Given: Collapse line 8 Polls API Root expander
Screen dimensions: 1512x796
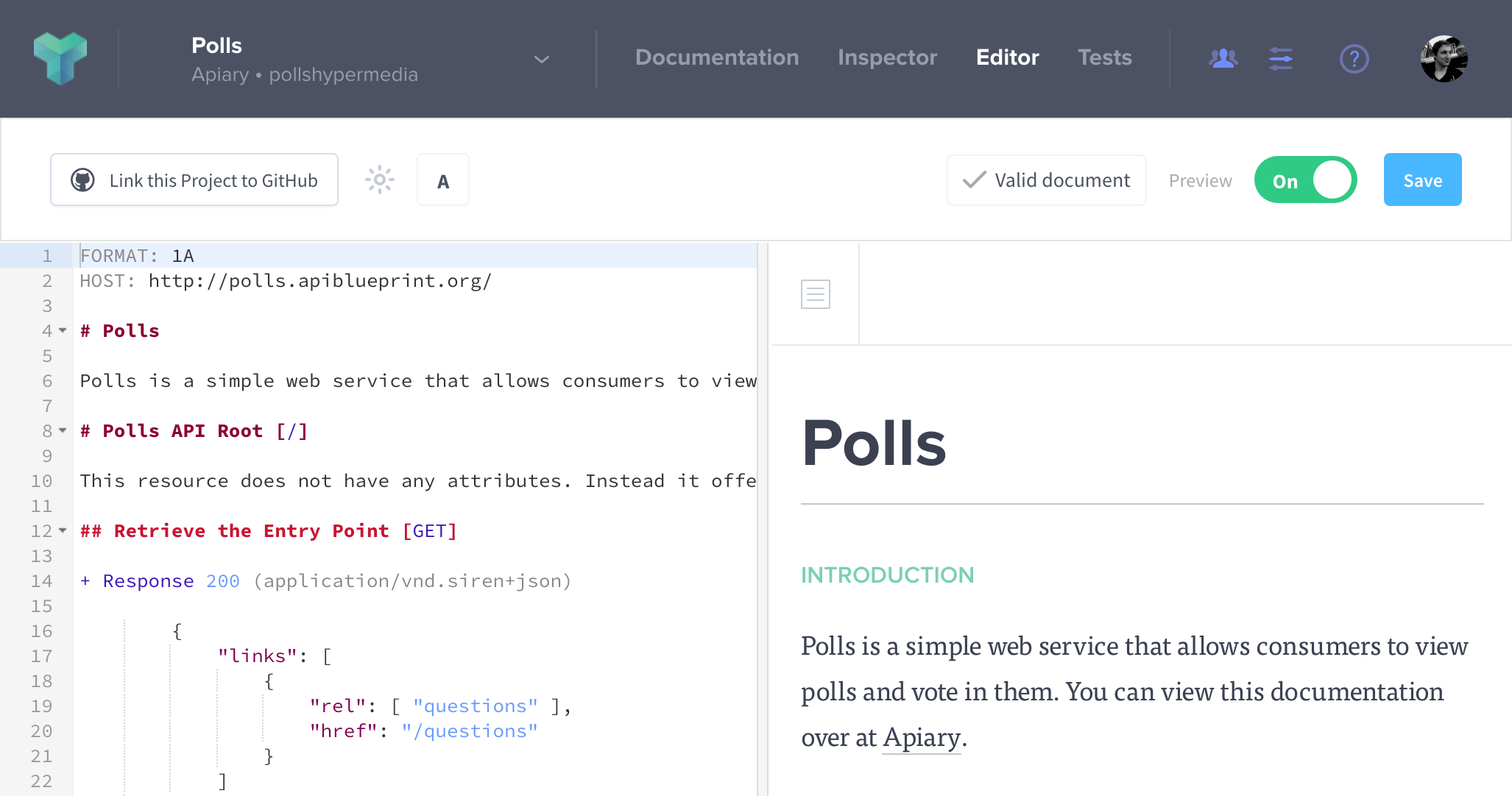Looking at the screenshot, I should tap(62, 431).
